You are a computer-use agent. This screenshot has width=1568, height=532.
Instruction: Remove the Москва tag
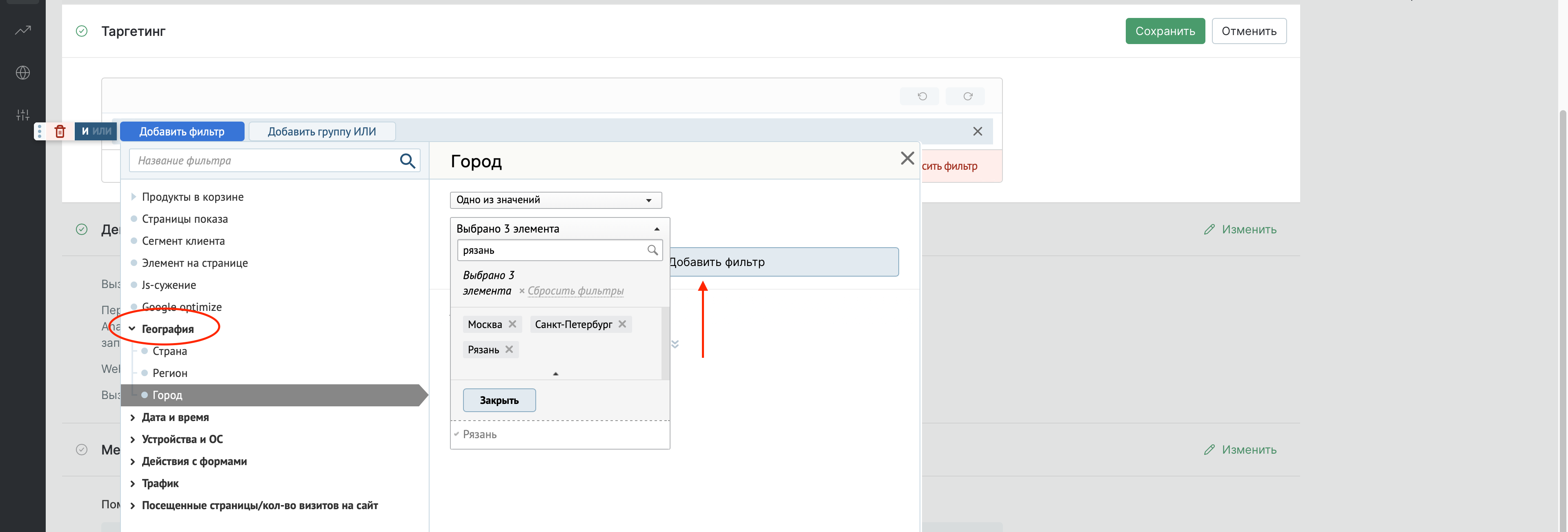coord(512,324)
